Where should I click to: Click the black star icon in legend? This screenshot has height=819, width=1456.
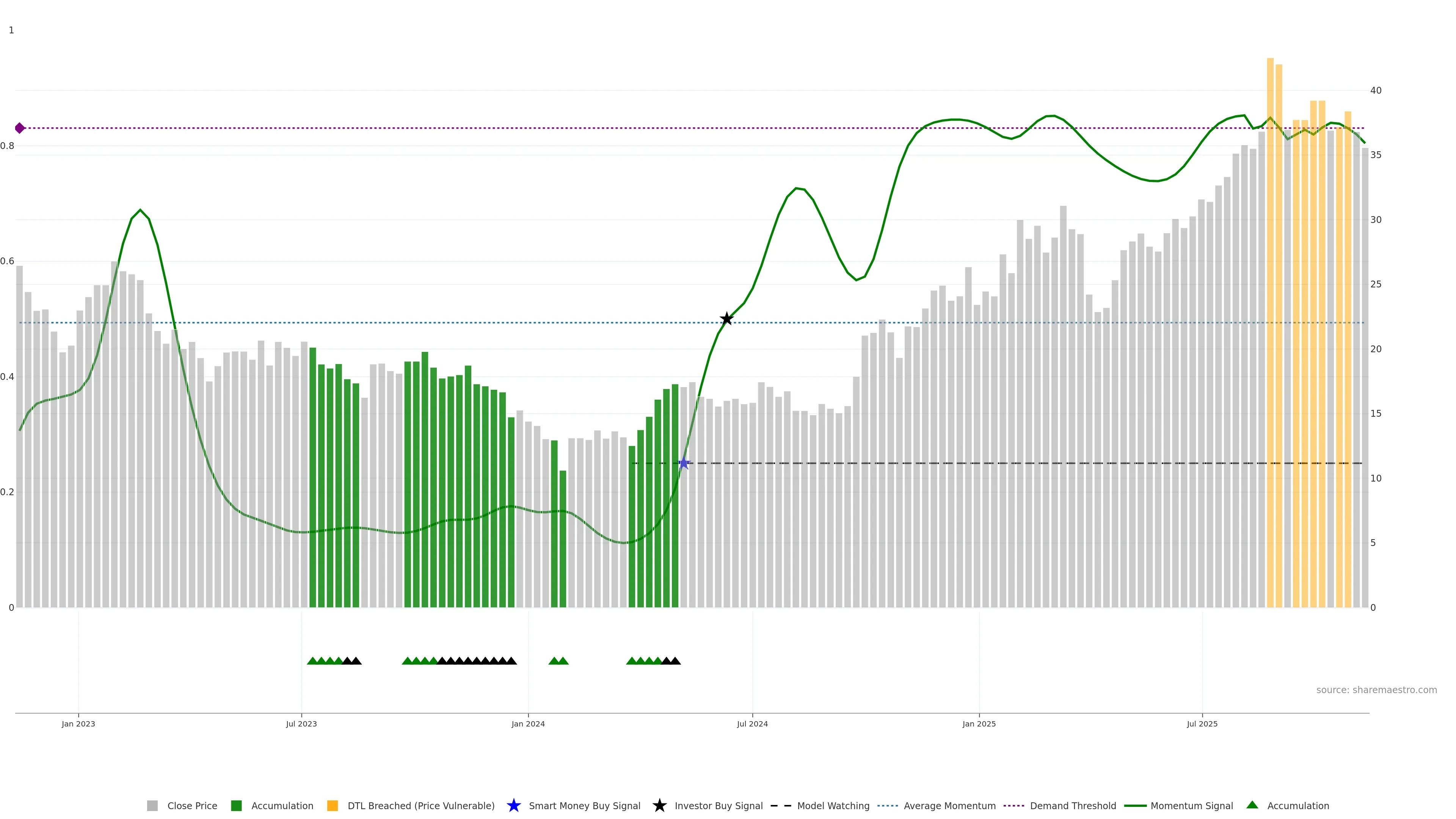[x=659, y=806]
